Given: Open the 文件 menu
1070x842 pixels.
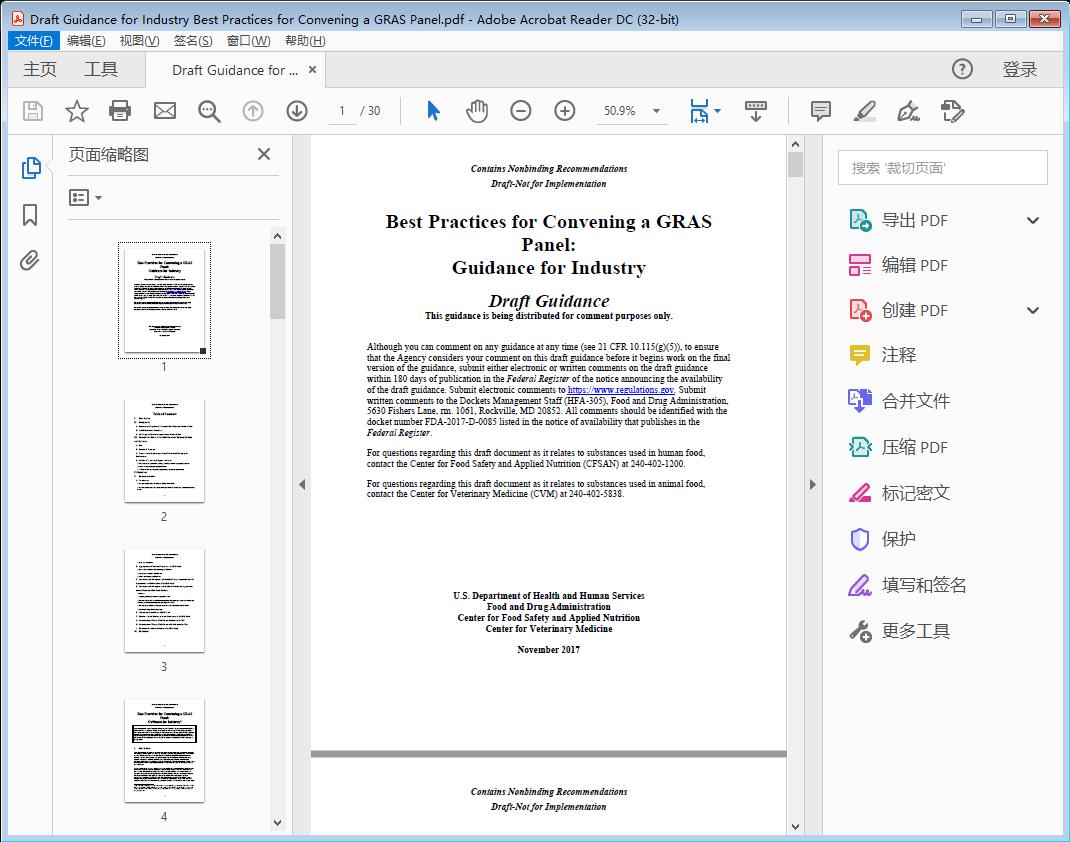Looking at the screenshot, I should tap(33, 40).
